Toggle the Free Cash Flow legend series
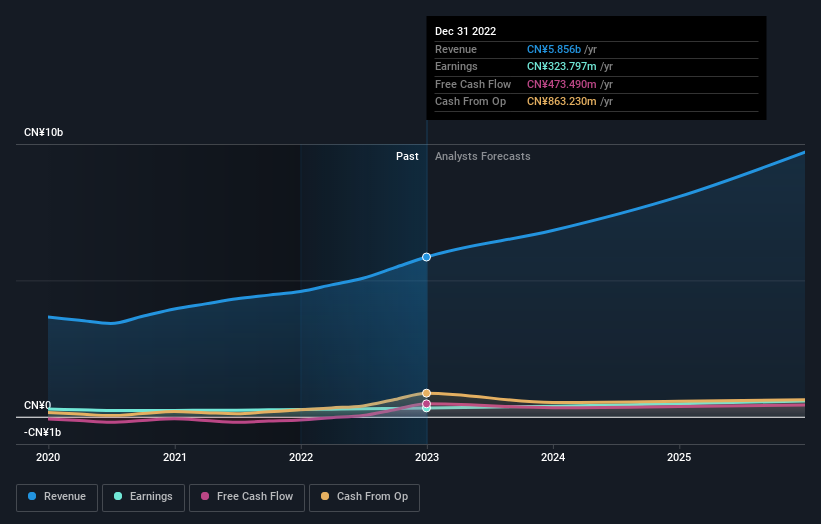The width and height of the screenshot is (821, 524). (247, 497)
